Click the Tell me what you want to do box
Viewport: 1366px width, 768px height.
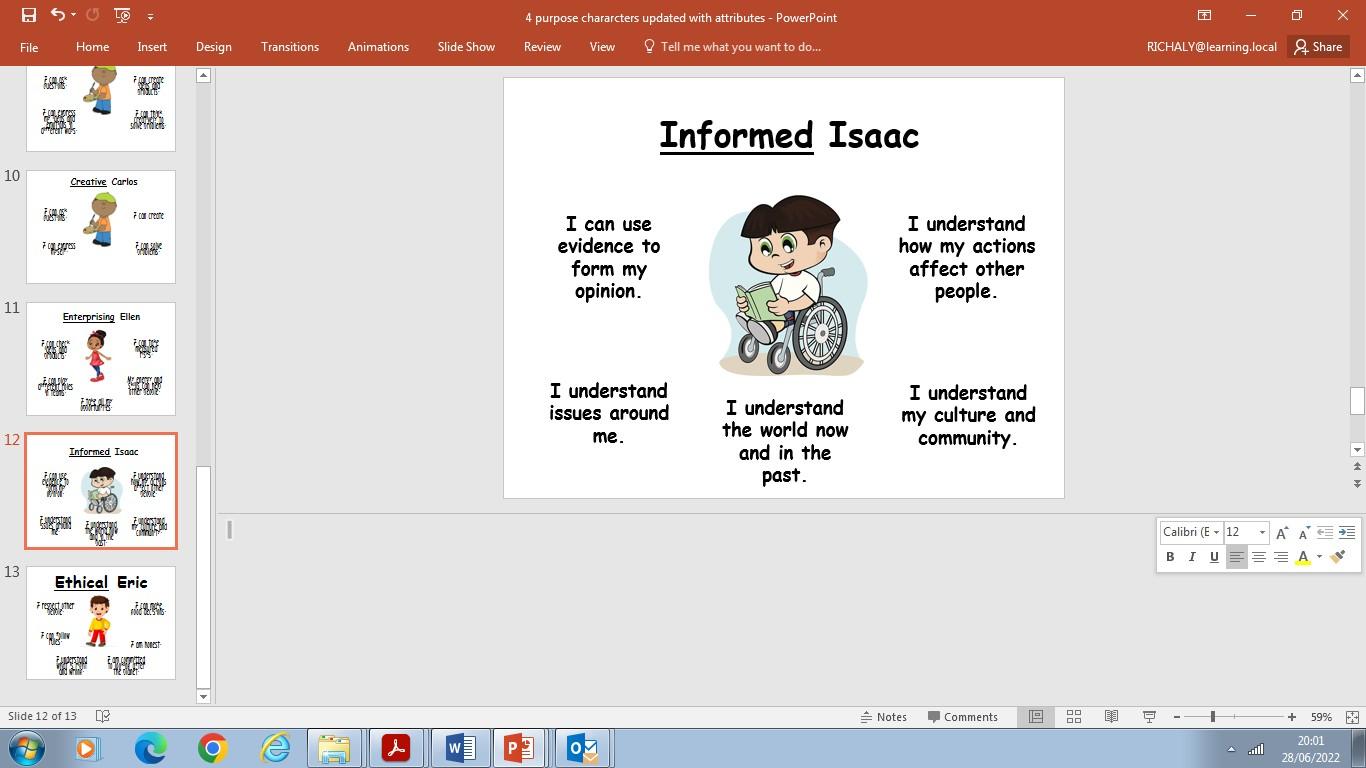pyautogui.click(x=732, y=47)
